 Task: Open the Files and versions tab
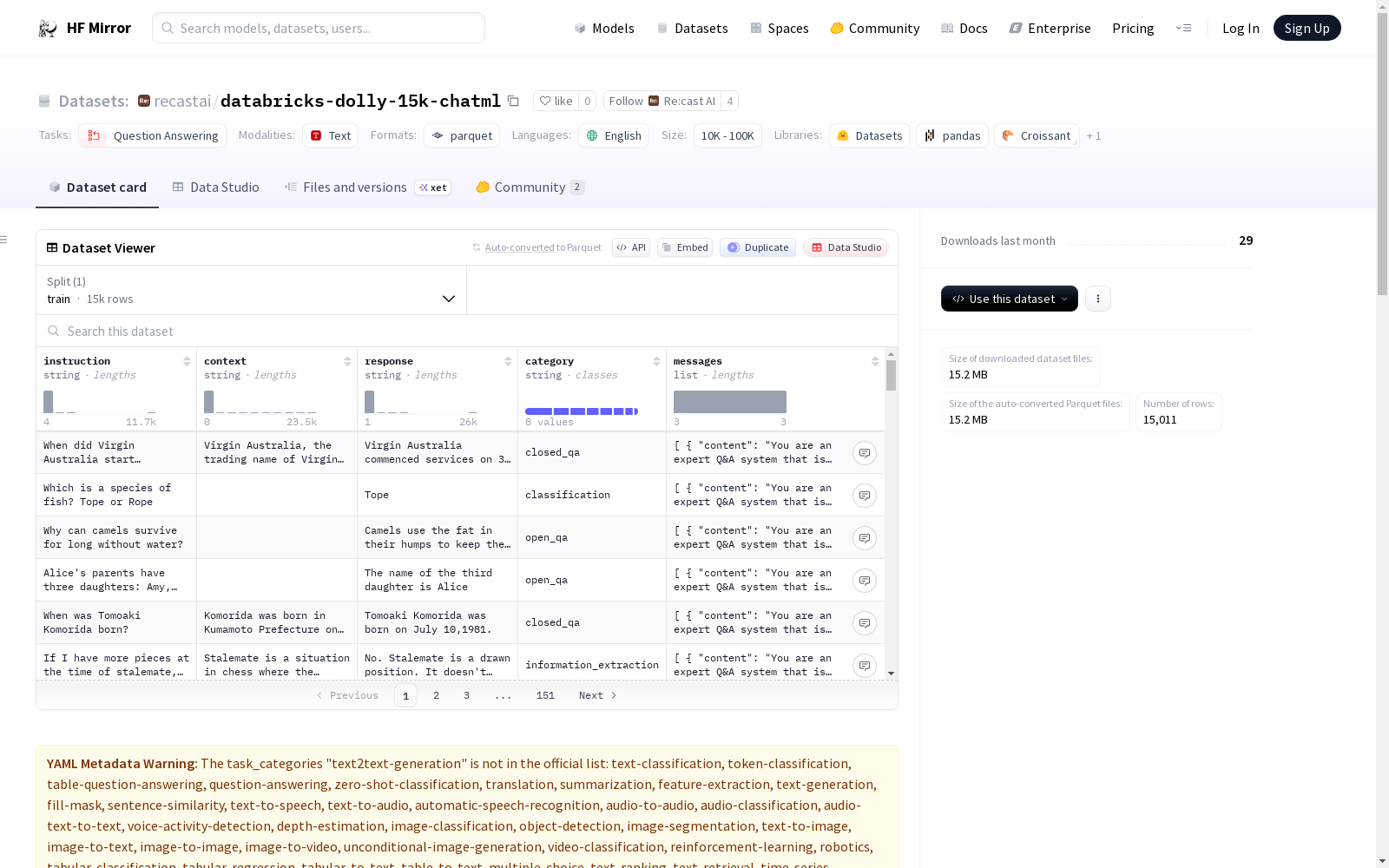click(x=367, y=187)
